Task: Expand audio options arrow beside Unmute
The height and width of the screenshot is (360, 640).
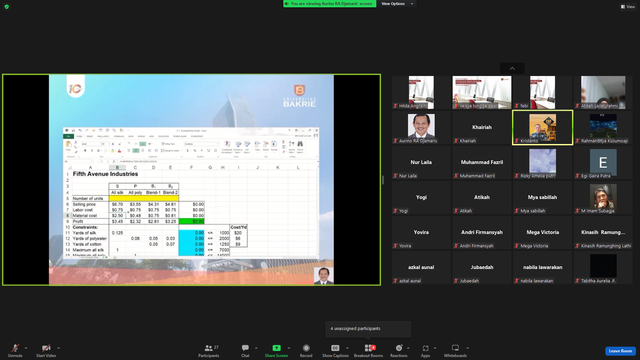Action: (x=26, y=348)
